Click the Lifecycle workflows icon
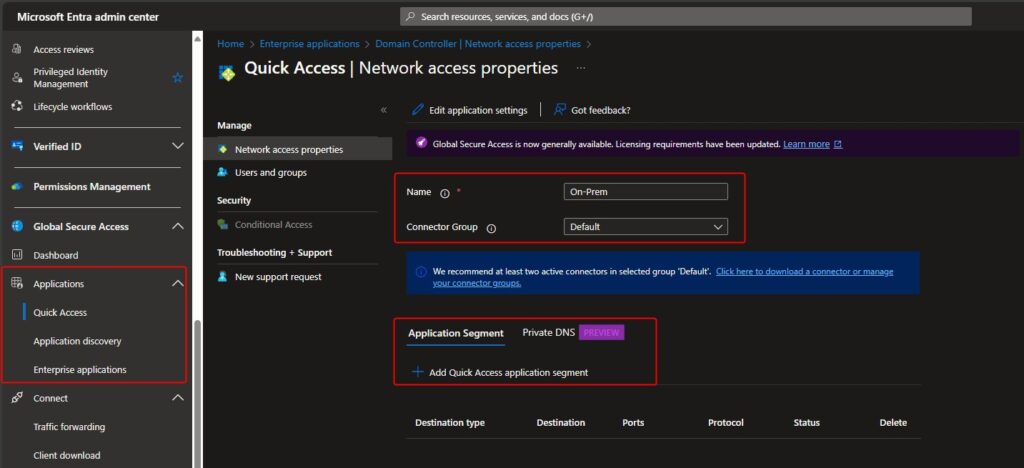1024x468 pixels. tap(18, 106)
